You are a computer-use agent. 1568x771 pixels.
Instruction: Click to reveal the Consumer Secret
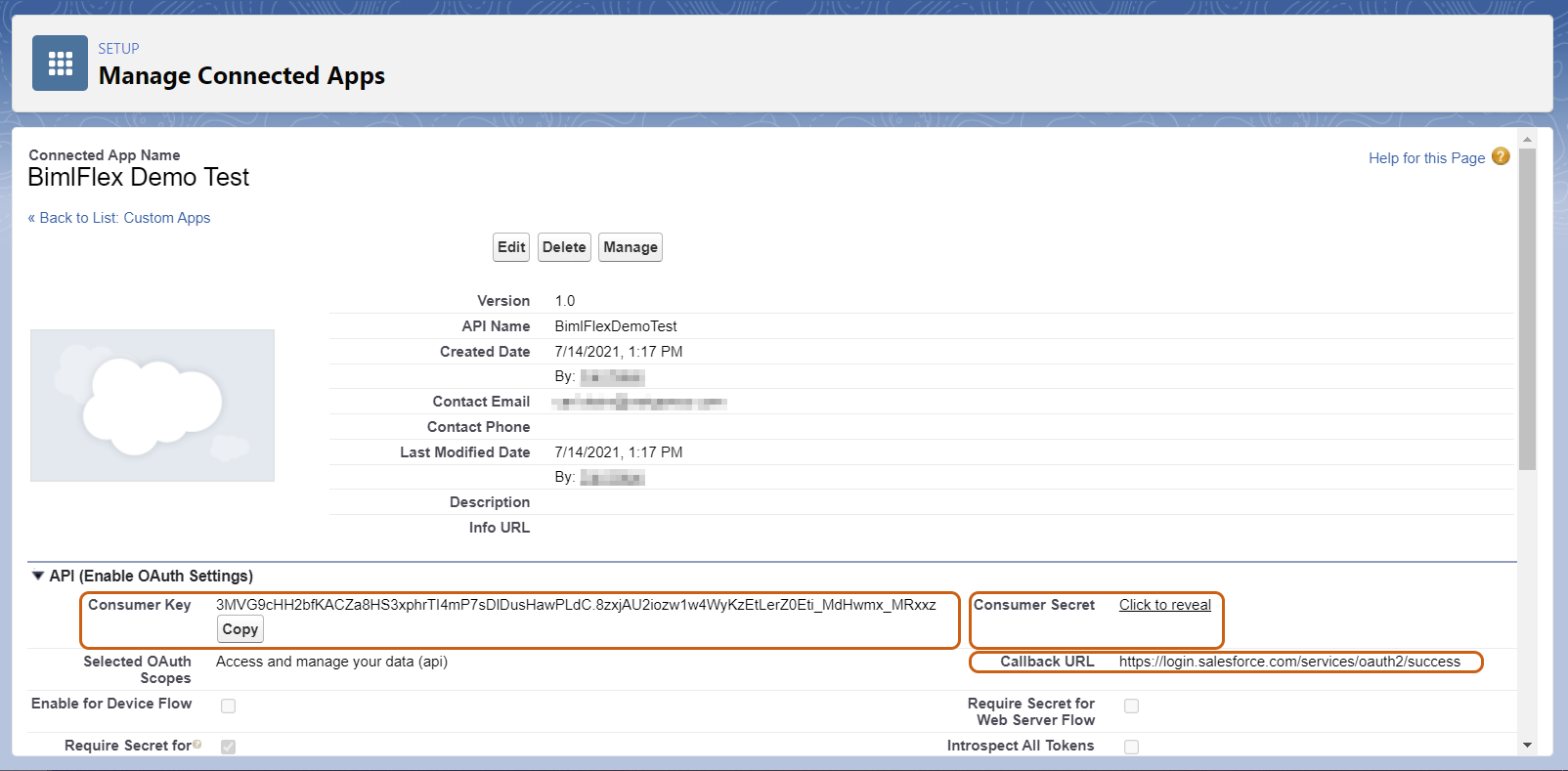1164,605
